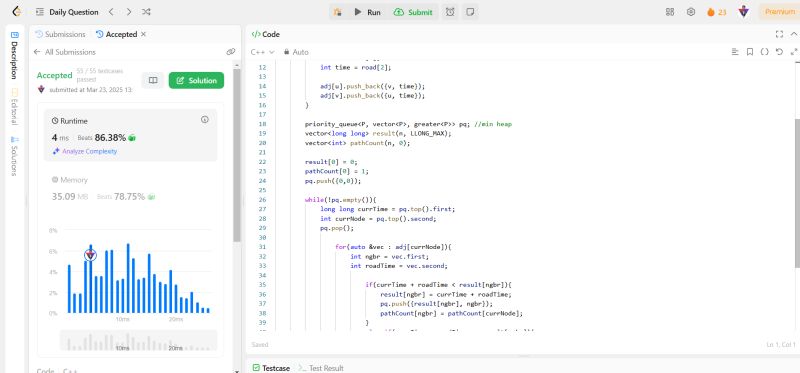The image size is (800, 373).
Task: Click the mini distribution range slider
Action: click(x=138, y=340)
